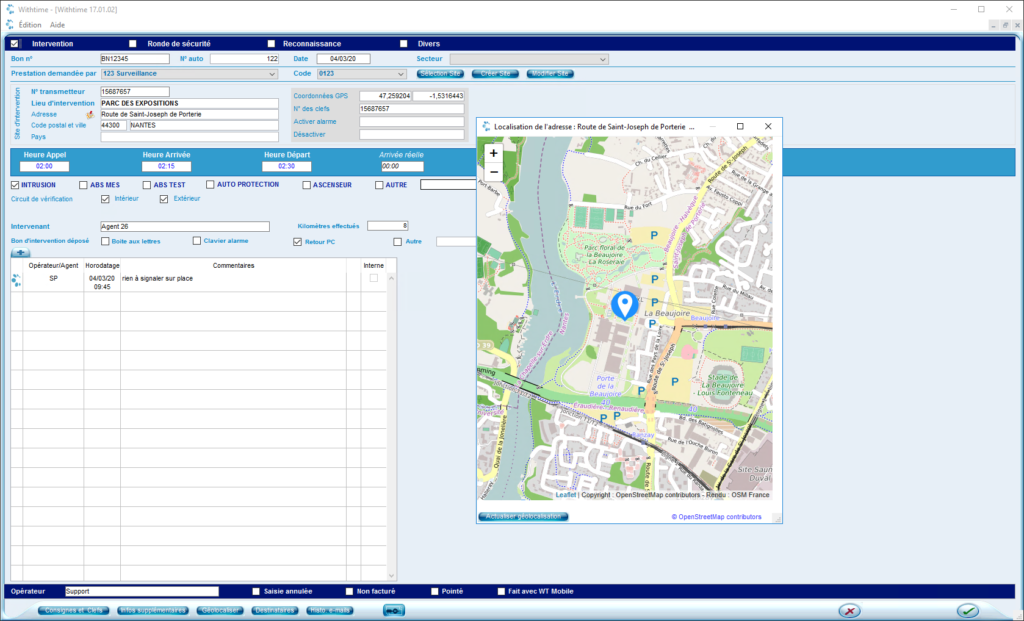Image resolution: width=1024 pixels, height=621 pixels.
Task: Click the Intervenant field with Agent 26
Action: [185, 227]
